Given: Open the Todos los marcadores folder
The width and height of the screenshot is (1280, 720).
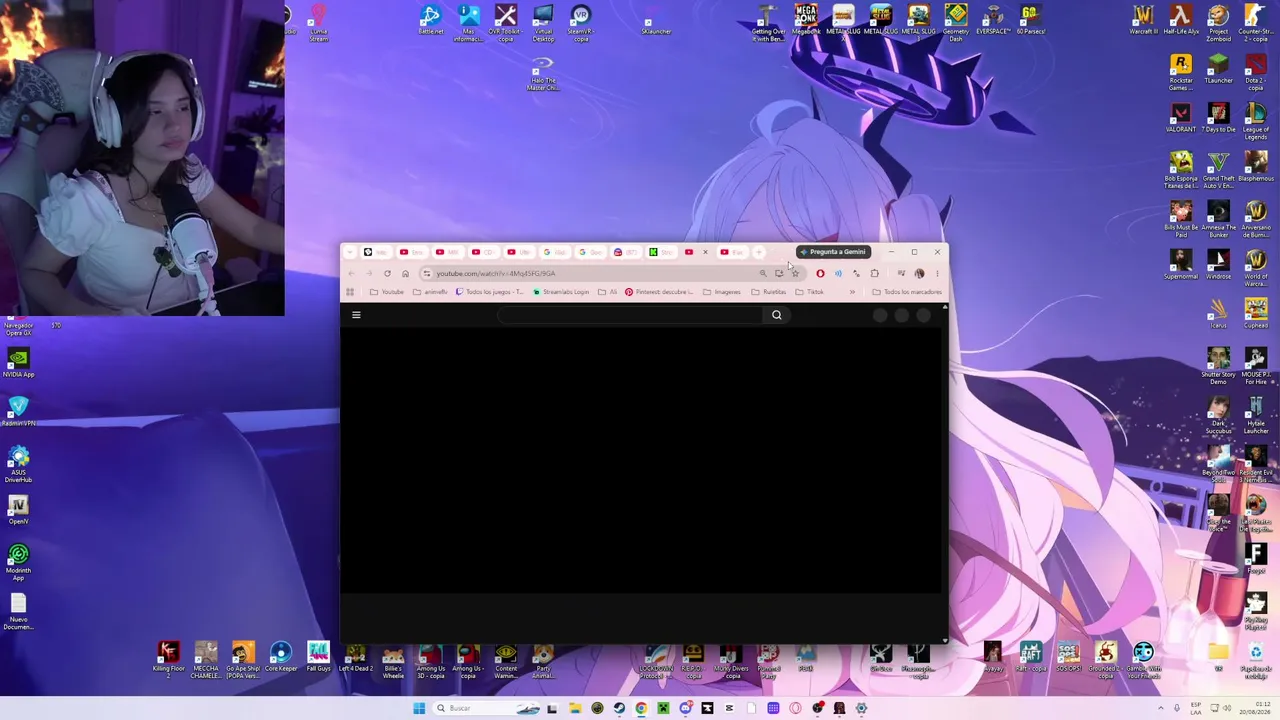Looking at the screenshot, I should [907, 292].
